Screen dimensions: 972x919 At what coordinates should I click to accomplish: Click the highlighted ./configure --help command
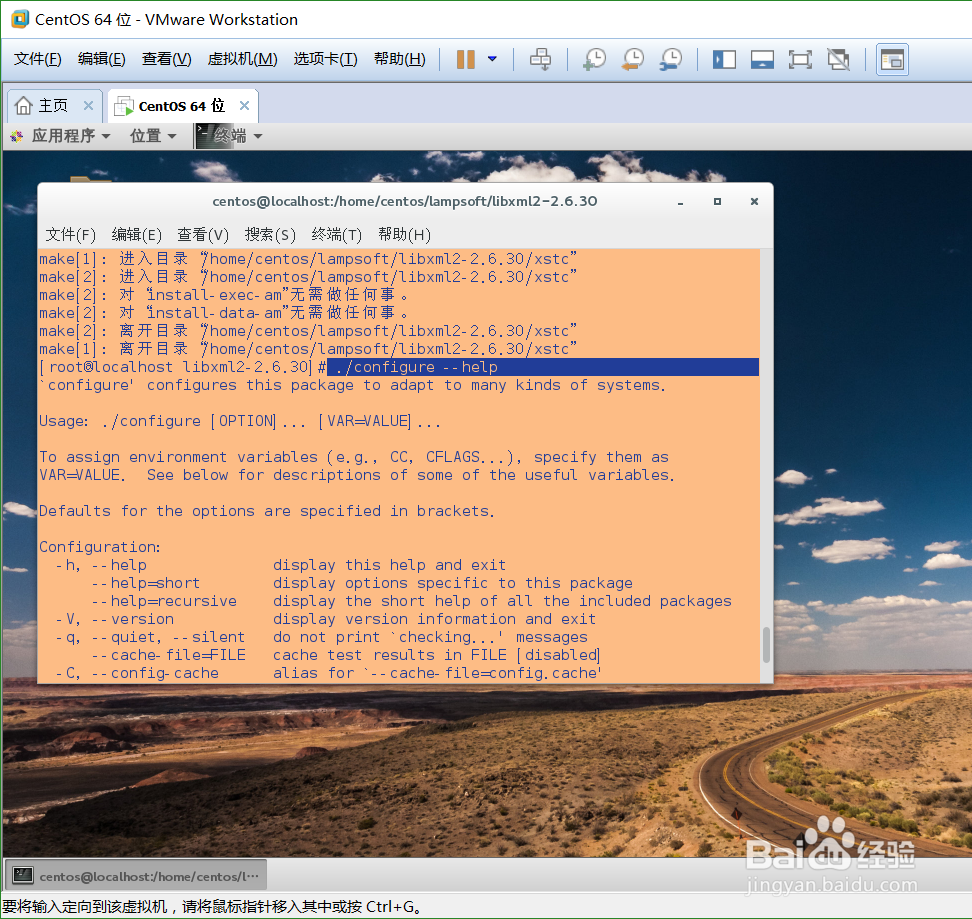(x=415, y=367)
